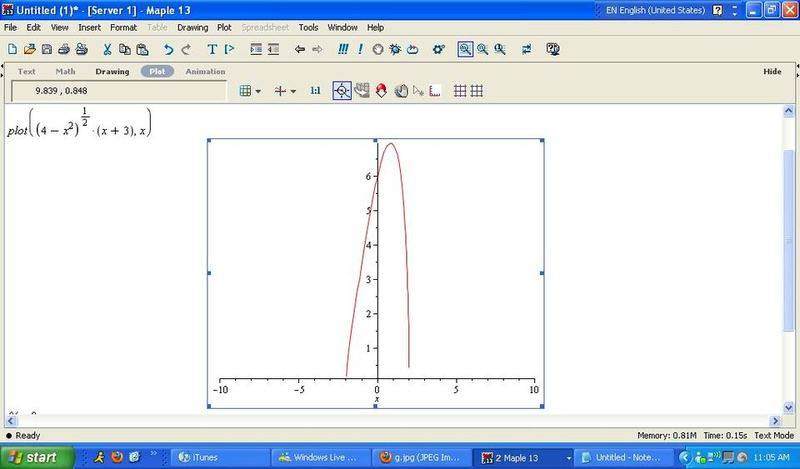This screenshot has height=469, width=800.
Task: Open the Plot menu
Action: click(x=224, y=28)
